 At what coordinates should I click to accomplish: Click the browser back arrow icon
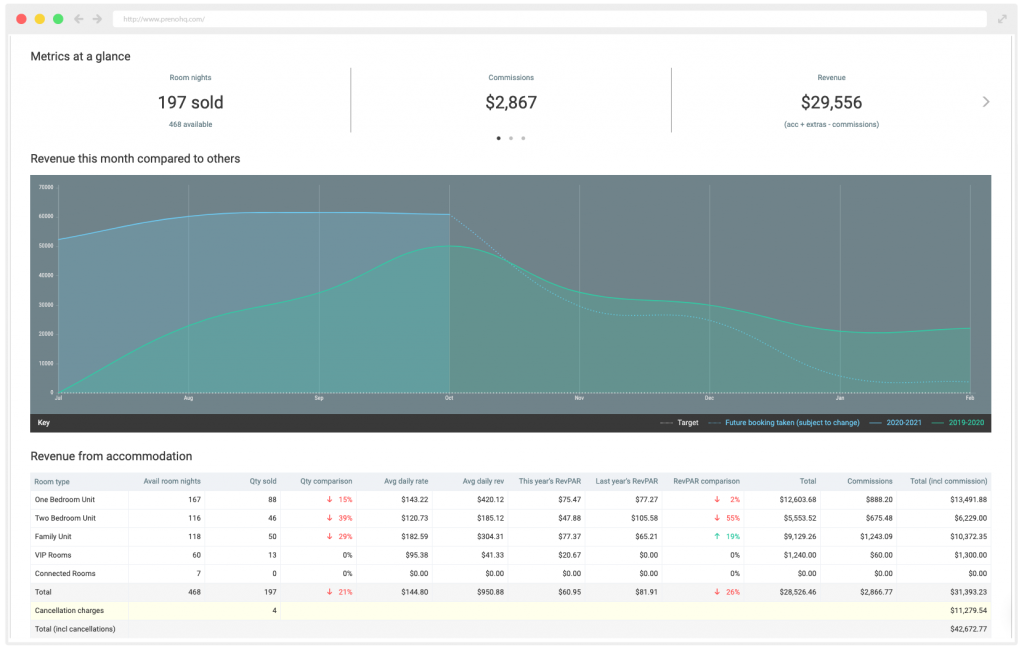78,18
